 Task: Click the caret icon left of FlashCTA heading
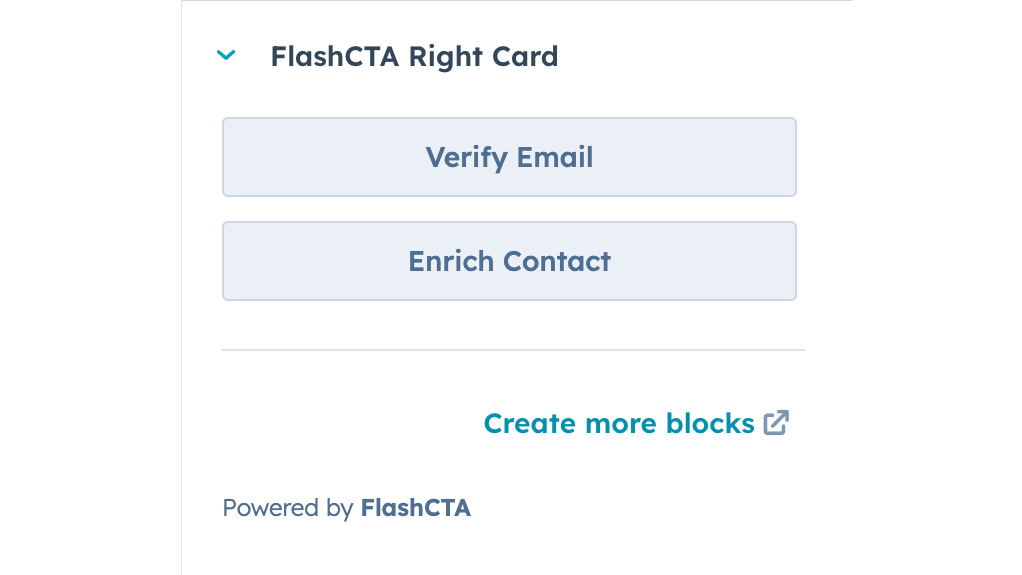227,56
